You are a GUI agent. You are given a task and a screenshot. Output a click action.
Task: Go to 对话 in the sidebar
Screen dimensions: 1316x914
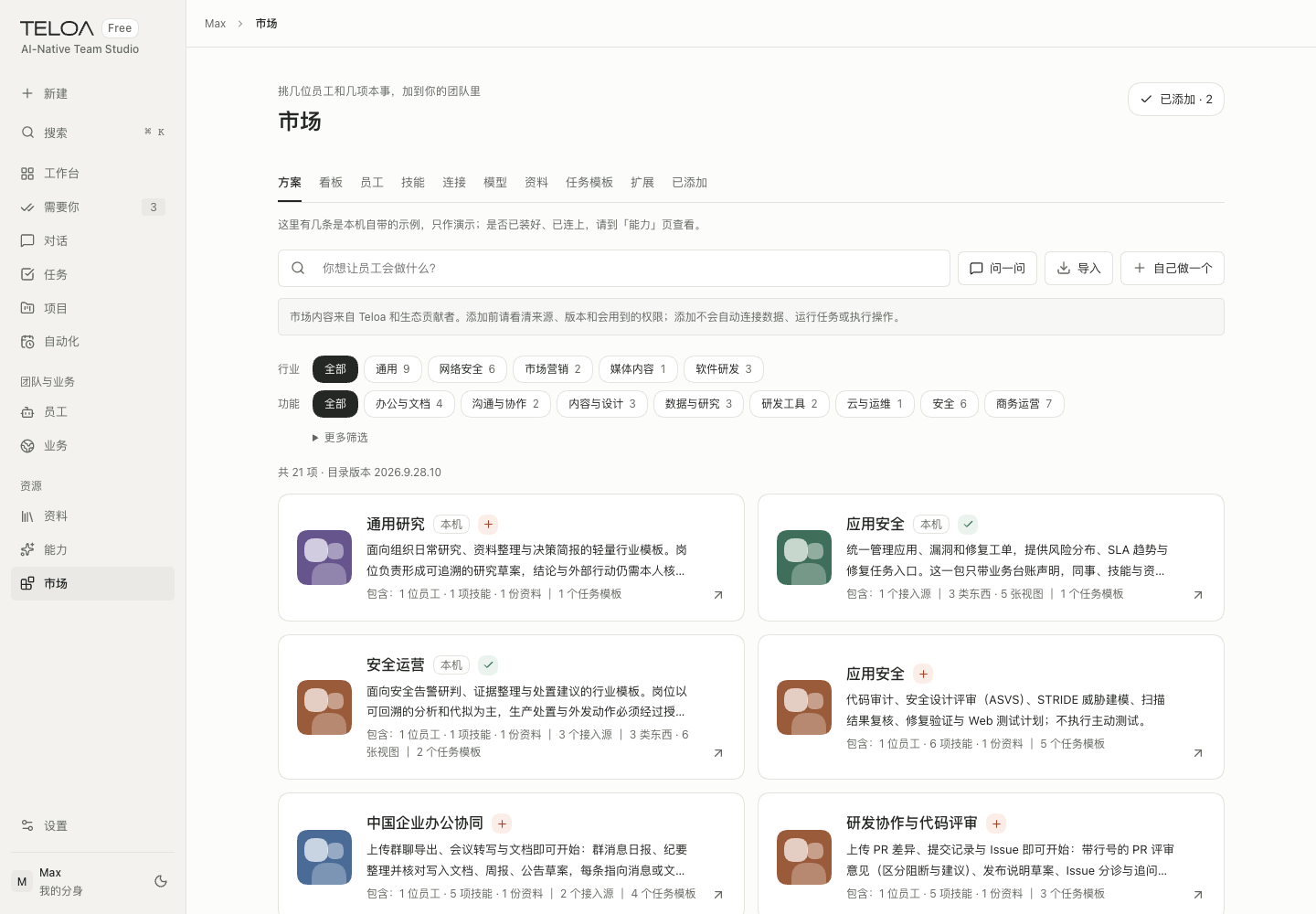92,241
